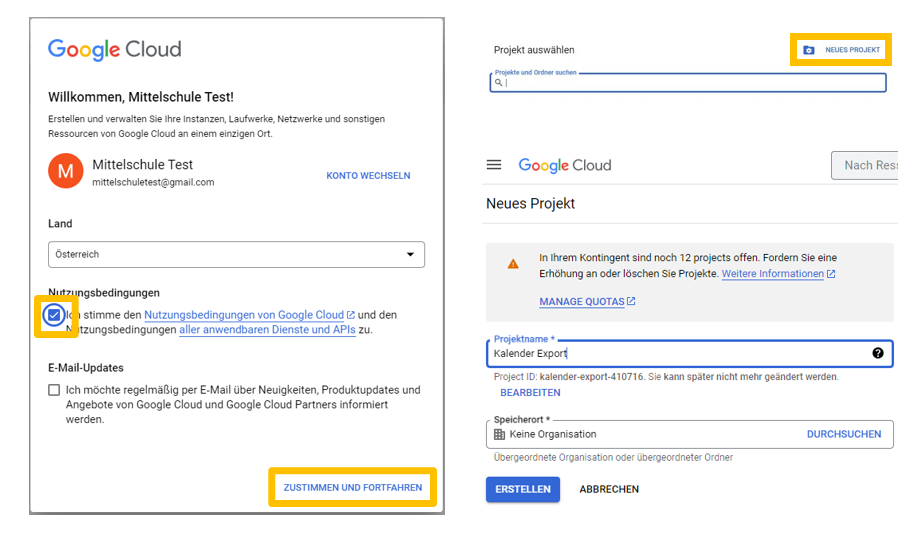This screenshot has height=535, width=909.
Task: Click the Mittelschule Test avatar circle
Action: 65,172
